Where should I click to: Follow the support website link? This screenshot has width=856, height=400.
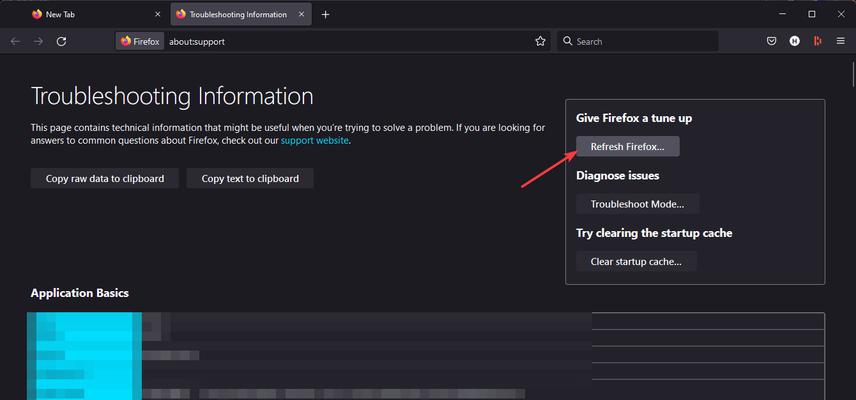tap(314, 141)
